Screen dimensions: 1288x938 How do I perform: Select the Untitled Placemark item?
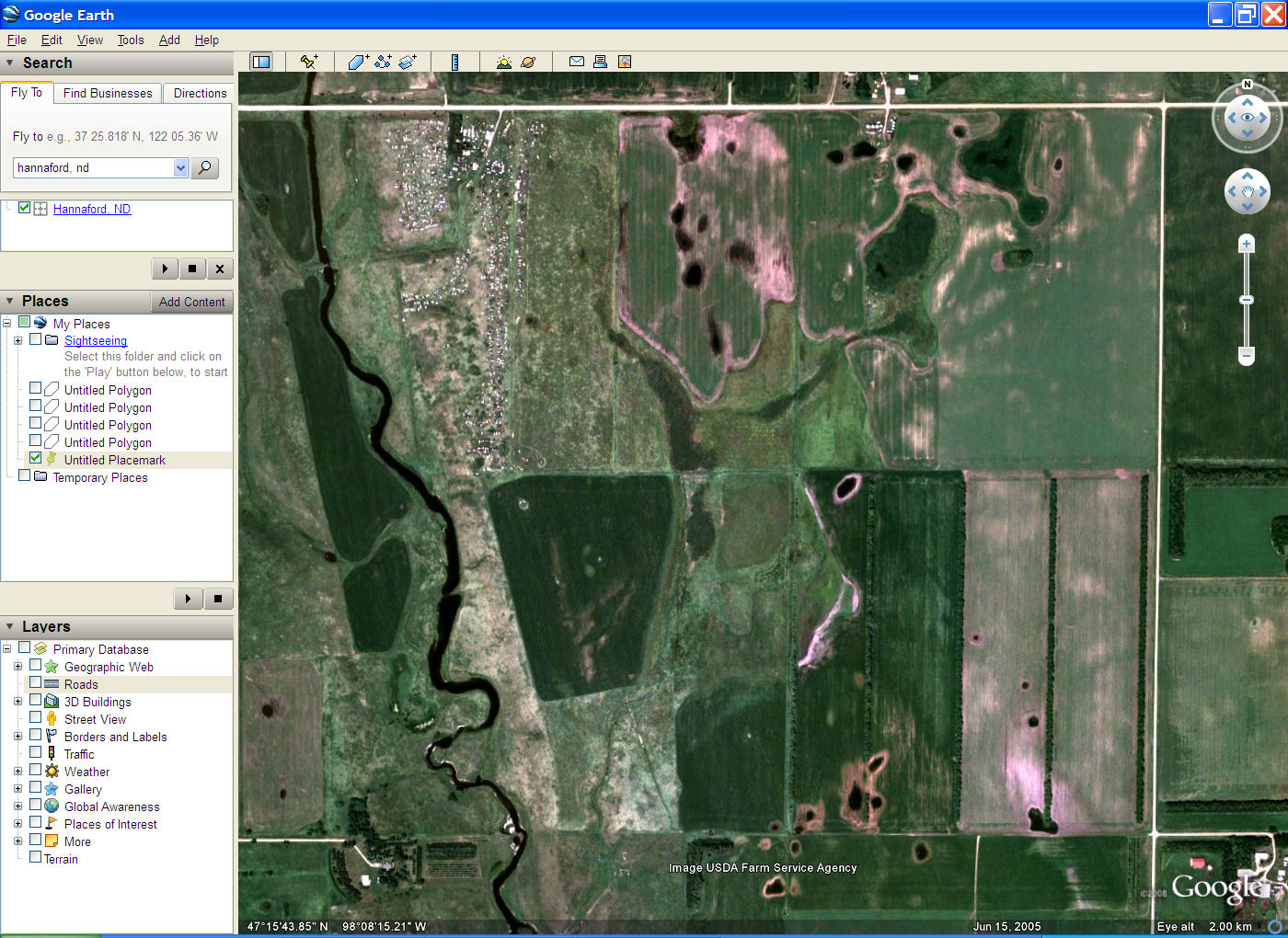pos(115,460)
